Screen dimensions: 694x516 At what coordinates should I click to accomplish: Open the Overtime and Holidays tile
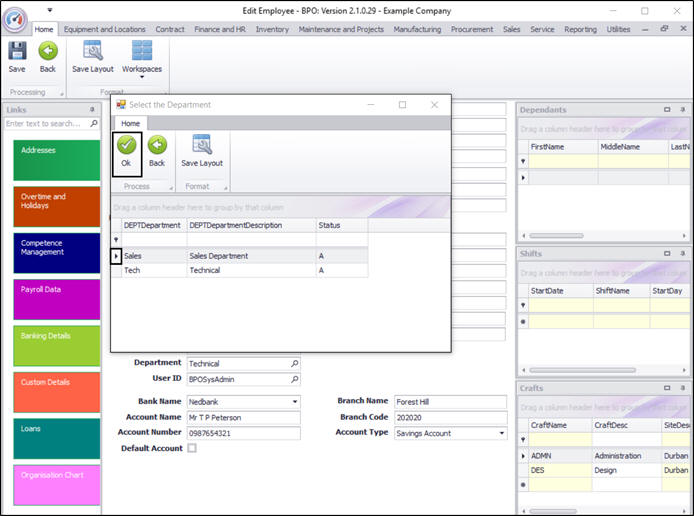coord(57,207)
